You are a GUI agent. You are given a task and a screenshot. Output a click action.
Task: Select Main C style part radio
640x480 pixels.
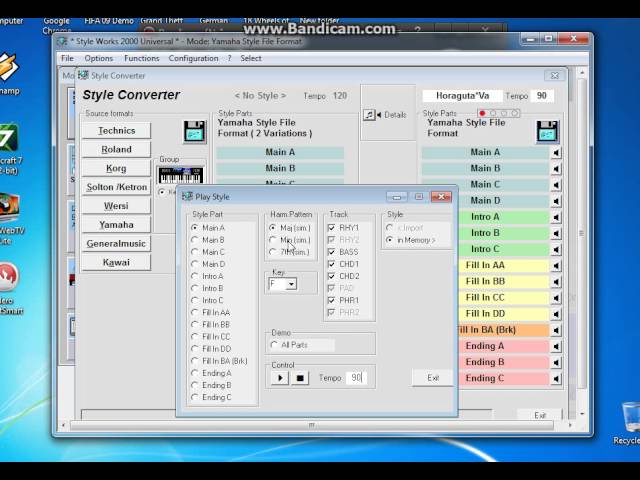(x=195, y=252)
